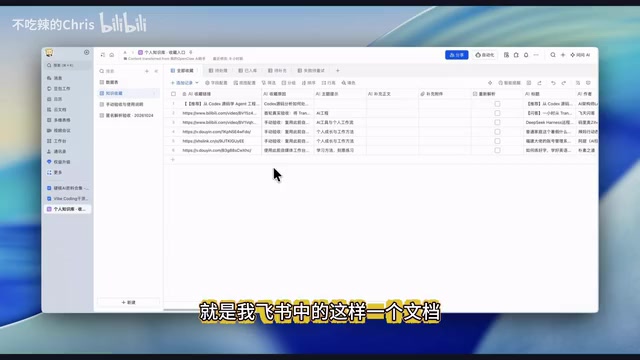The height and width of the screenshot is (360, 640).
Task: Click the home icon in the header
Action: click(112, 55)
